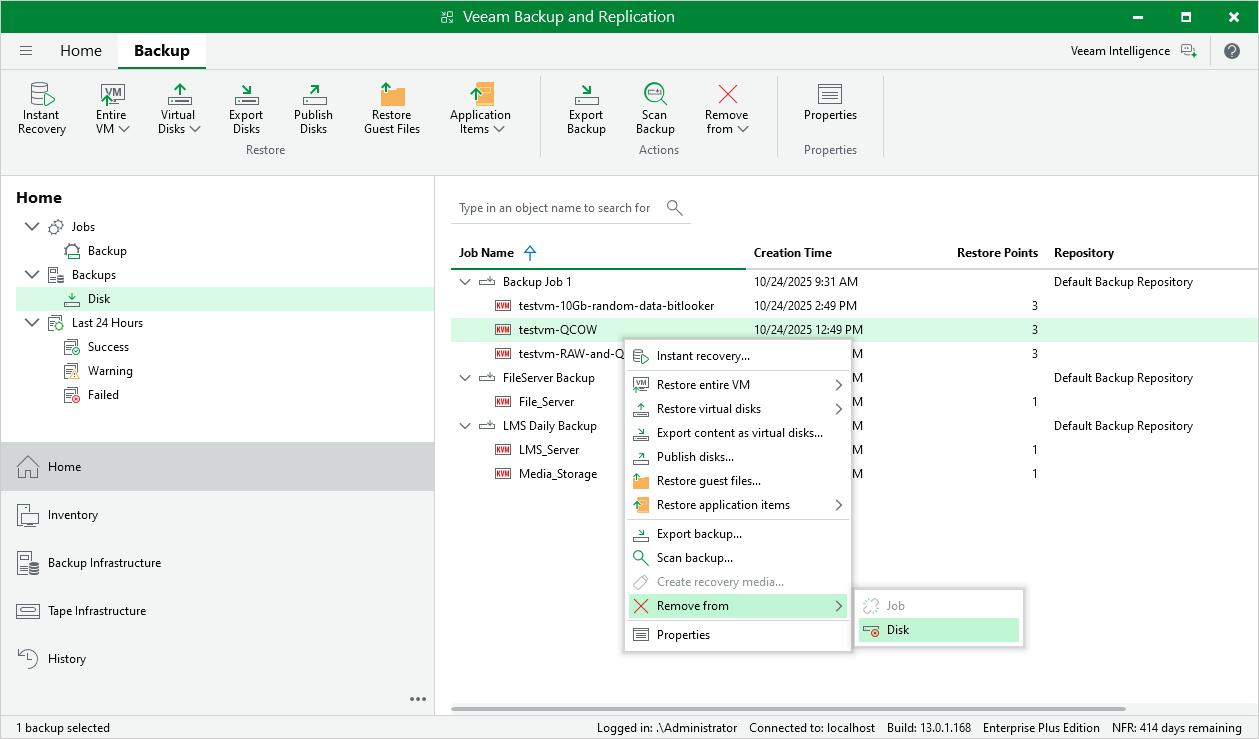
Task: Open the Backup Infrastructure view
Action: [217, 563]
